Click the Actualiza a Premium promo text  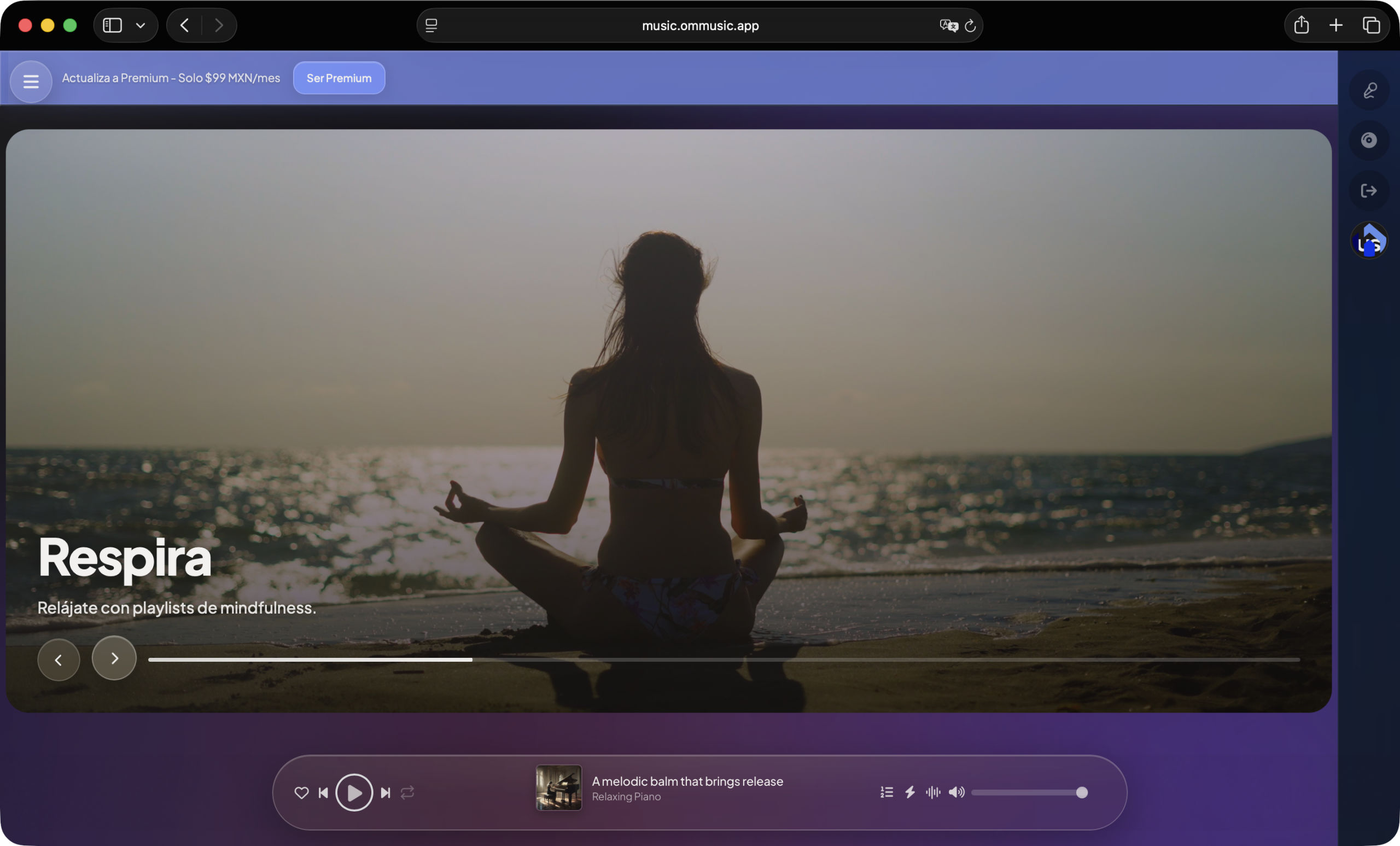(x=171, y=78)
